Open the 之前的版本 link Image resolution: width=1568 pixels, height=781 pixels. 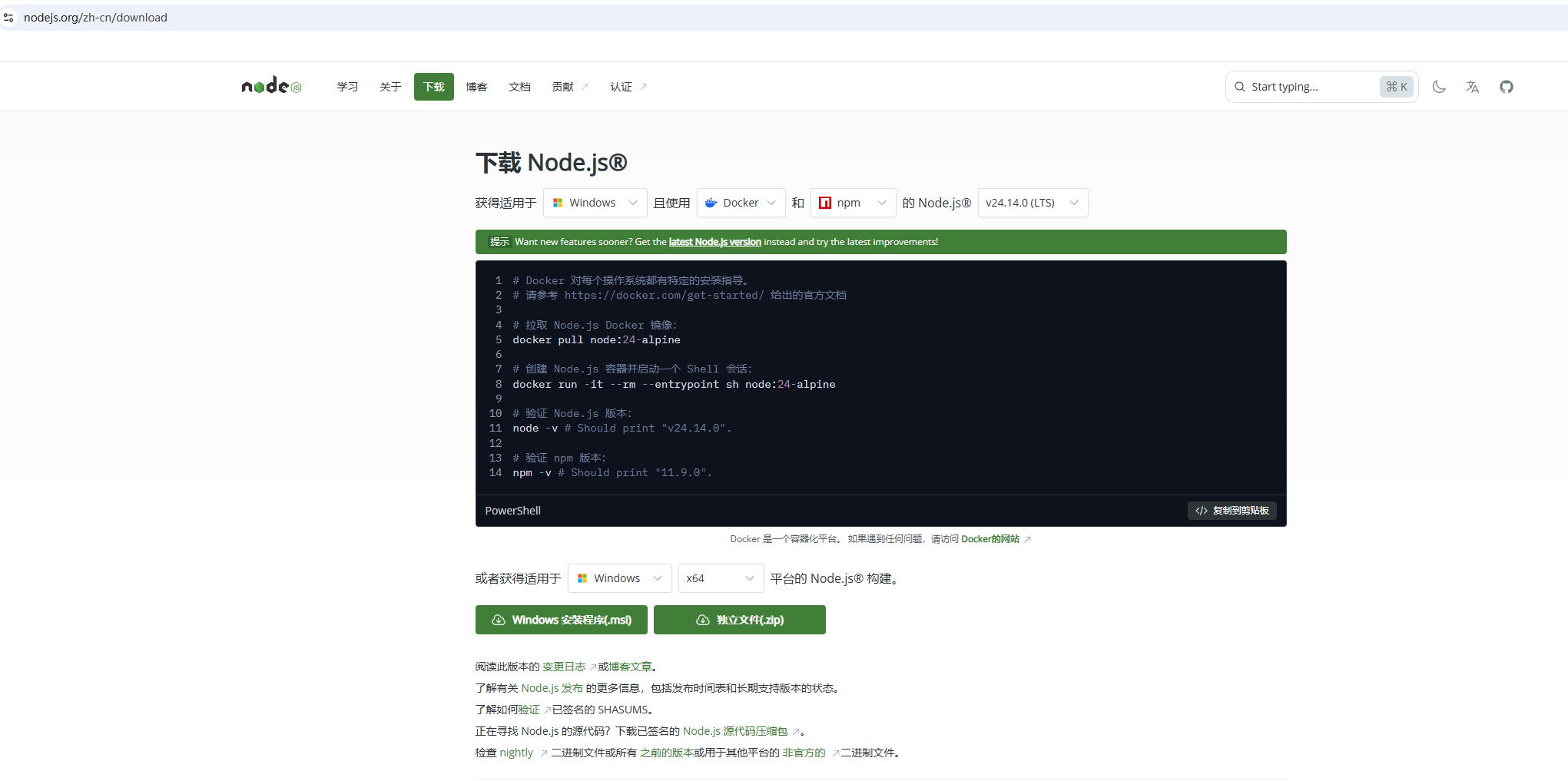667,753
